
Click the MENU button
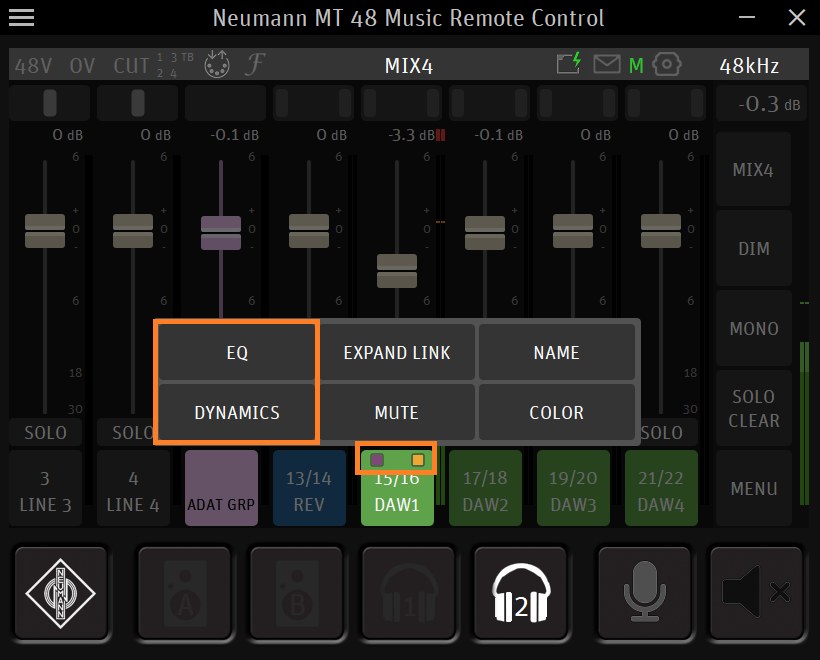(x=754, y=488)
